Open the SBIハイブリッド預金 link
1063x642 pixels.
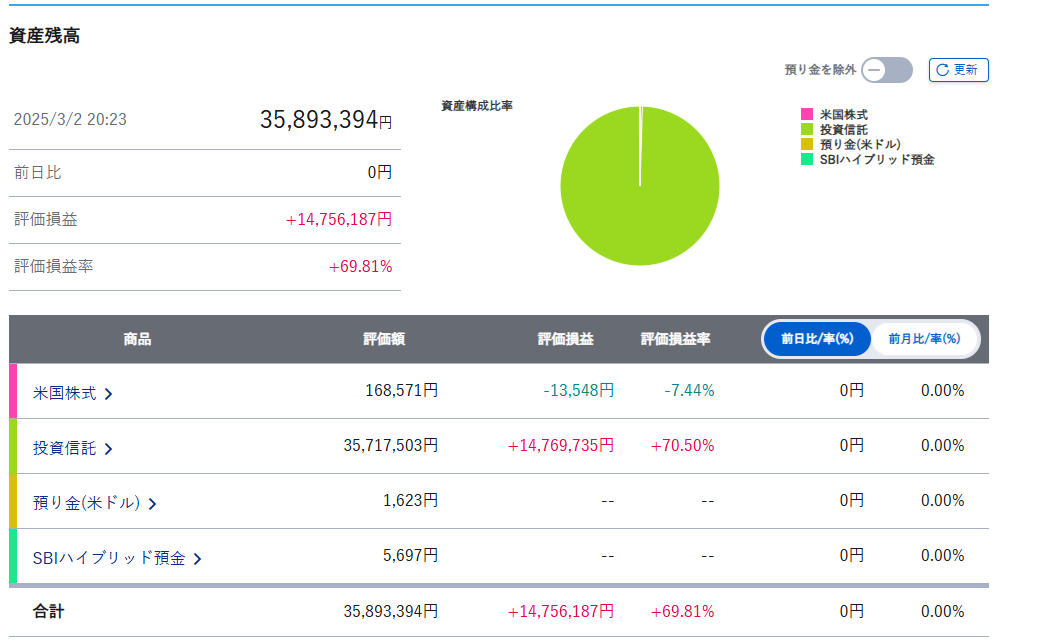tap(109, 558)
